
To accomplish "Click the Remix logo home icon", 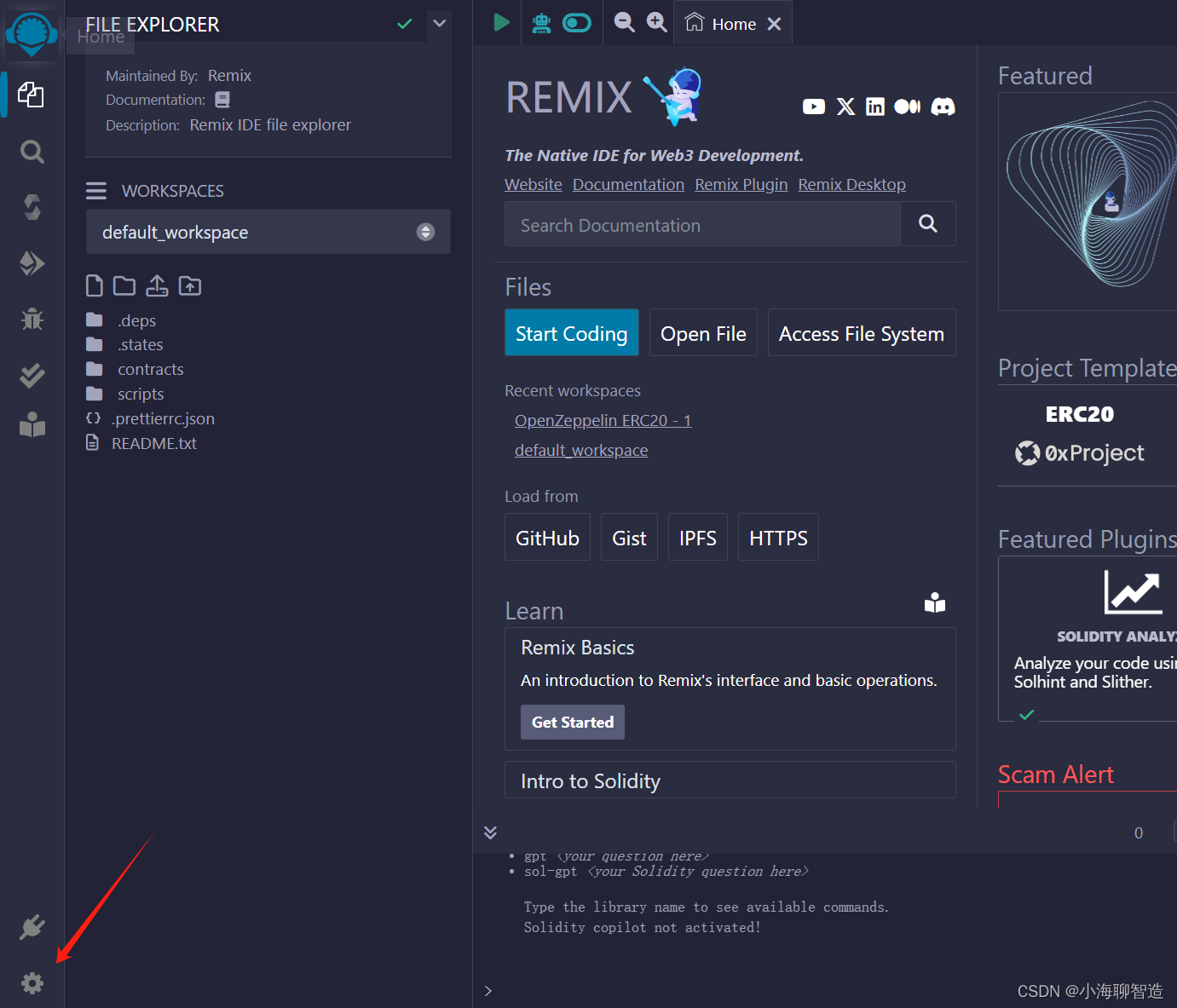I will pyautogui.click(x=32, y=36).
